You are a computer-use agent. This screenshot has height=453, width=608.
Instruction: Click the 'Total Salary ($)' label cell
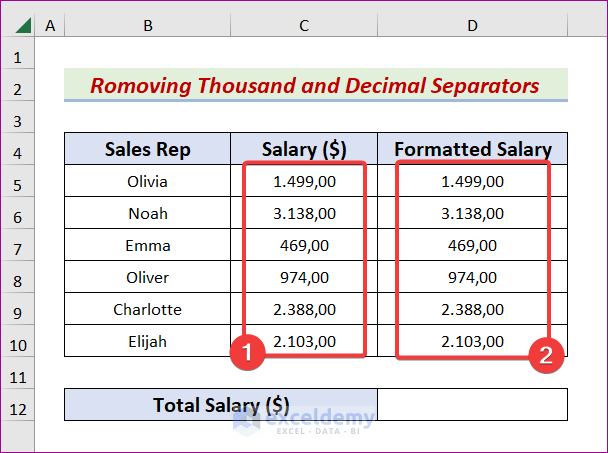point(221,405)
